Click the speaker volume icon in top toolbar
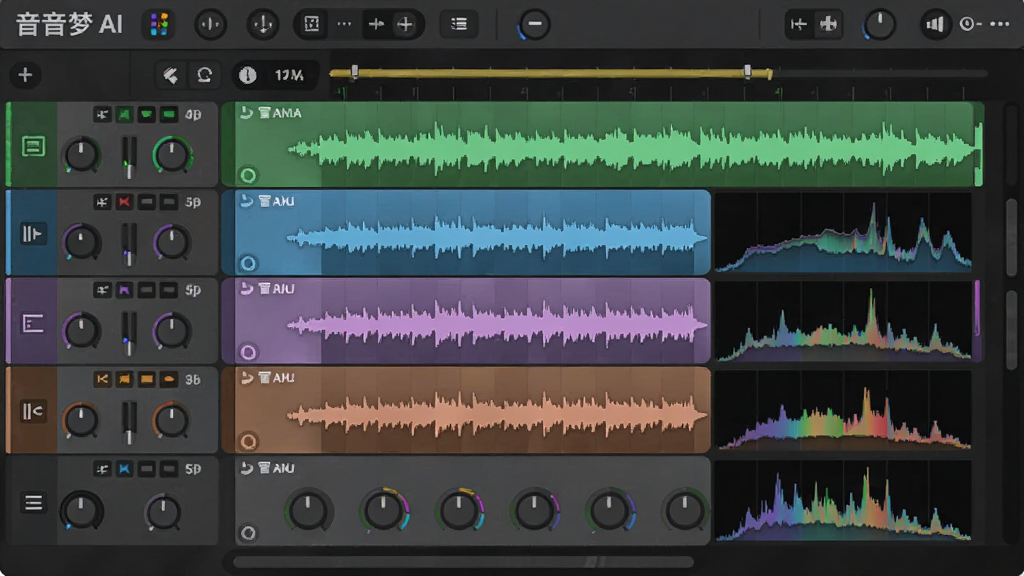Screen dimensions: 1024x576 point(935,25)
